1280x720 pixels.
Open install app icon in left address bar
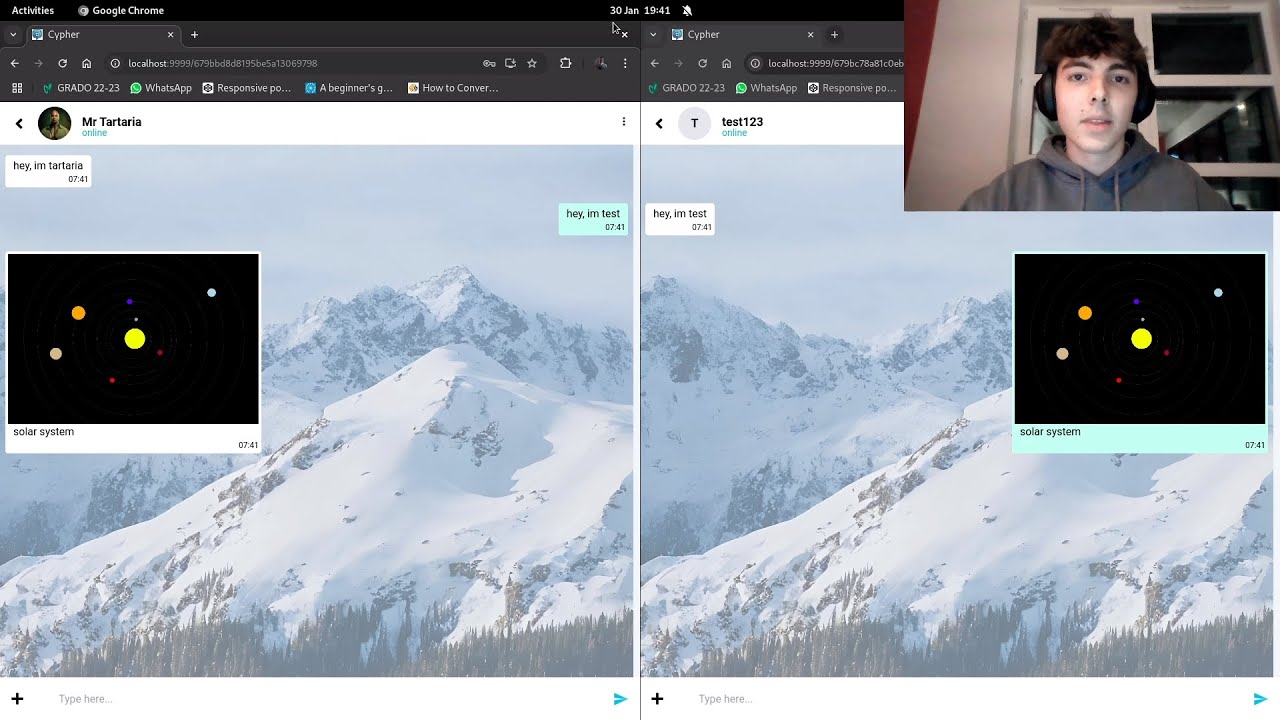(510, 63)
